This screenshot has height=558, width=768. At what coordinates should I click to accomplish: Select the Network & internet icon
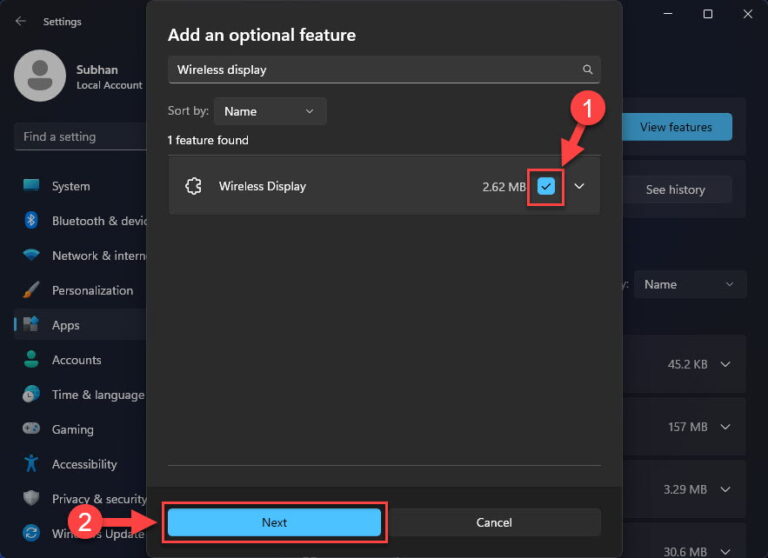(31, 255)
